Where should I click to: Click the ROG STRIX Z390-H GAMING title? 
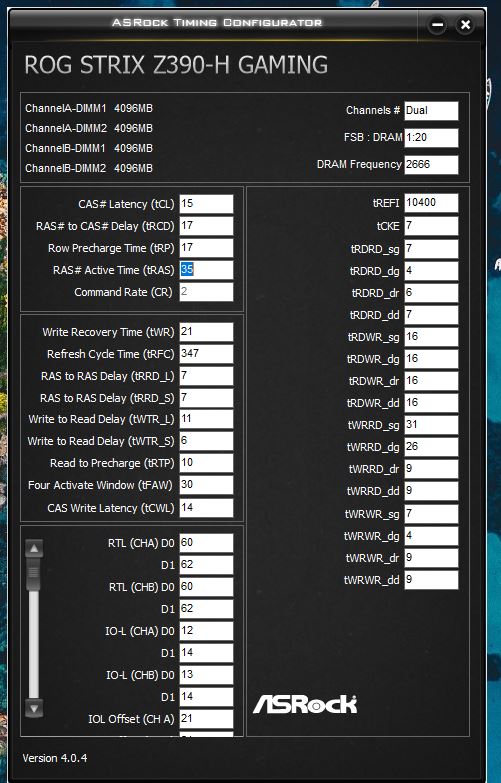[x=176, y=65]
